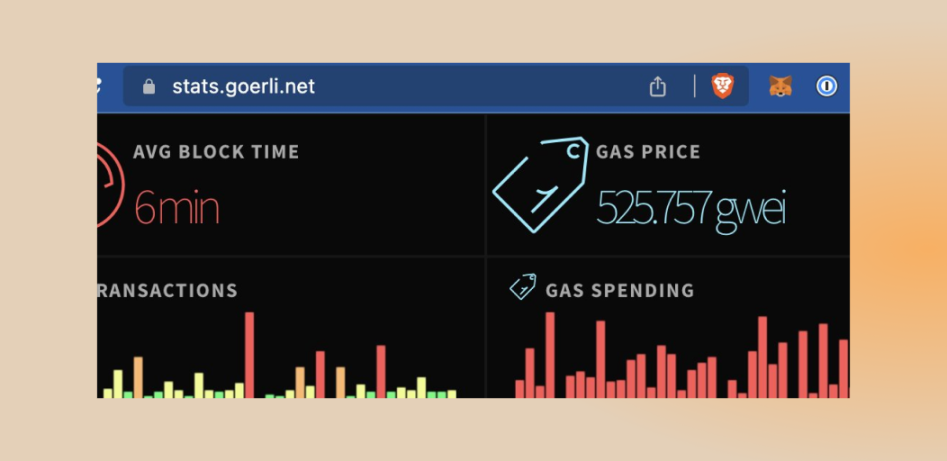The height and width of the screenshot is (461, 947).
Task: Click the GAS PRICE heading
Action: pyautogui.click(x=648, y=152)
